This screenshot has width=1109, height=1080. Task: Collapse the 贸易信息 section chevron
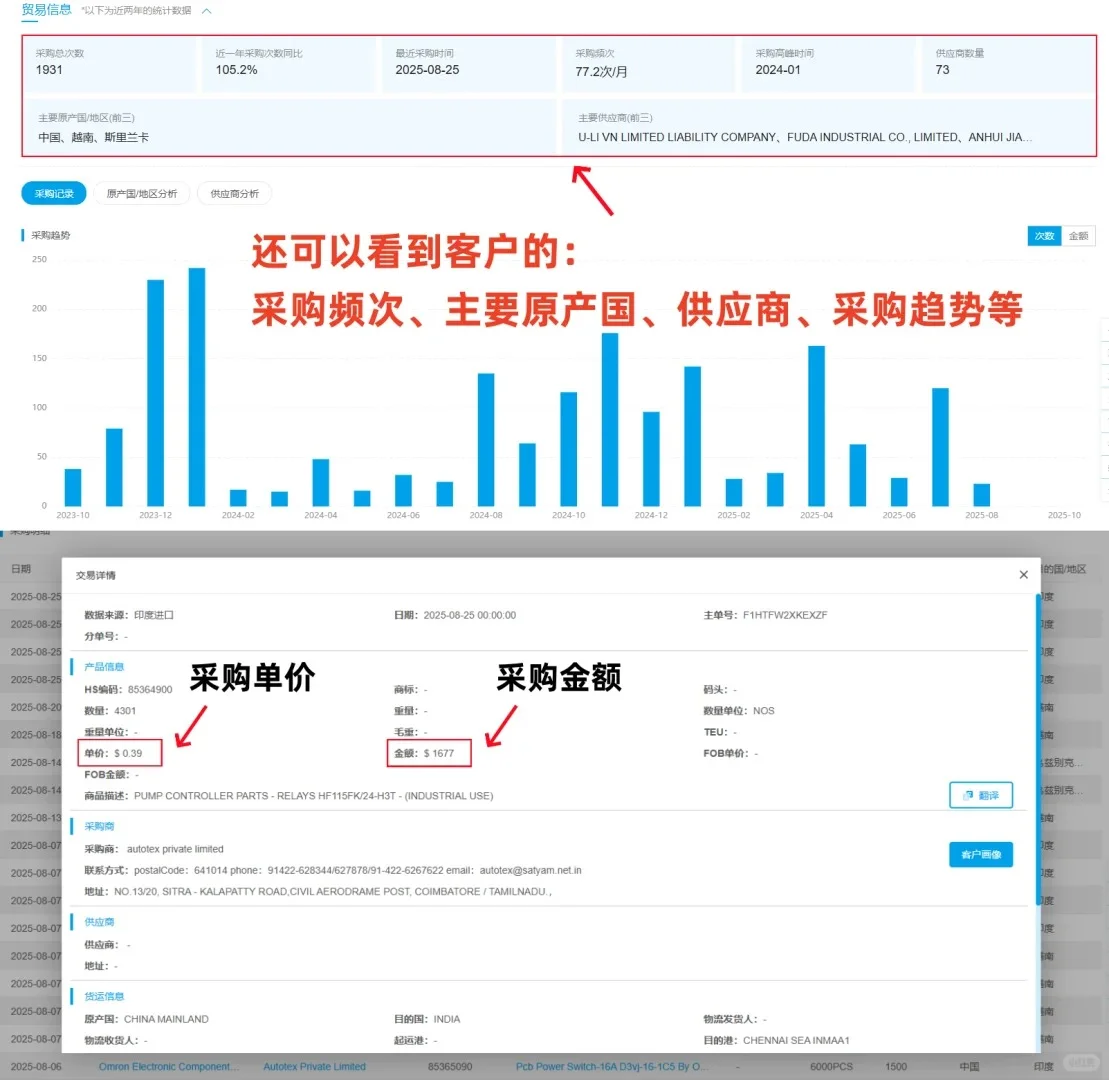pos(207,11)
